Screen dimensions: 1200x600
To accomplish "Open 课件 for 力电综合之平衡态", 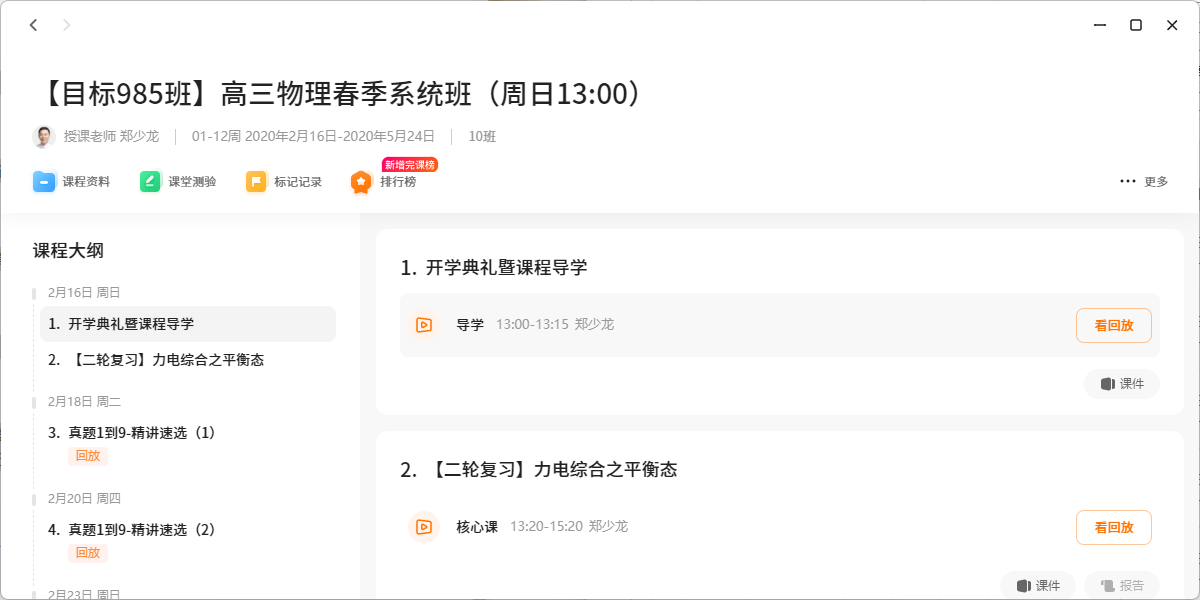I will tap(1038, 586).
